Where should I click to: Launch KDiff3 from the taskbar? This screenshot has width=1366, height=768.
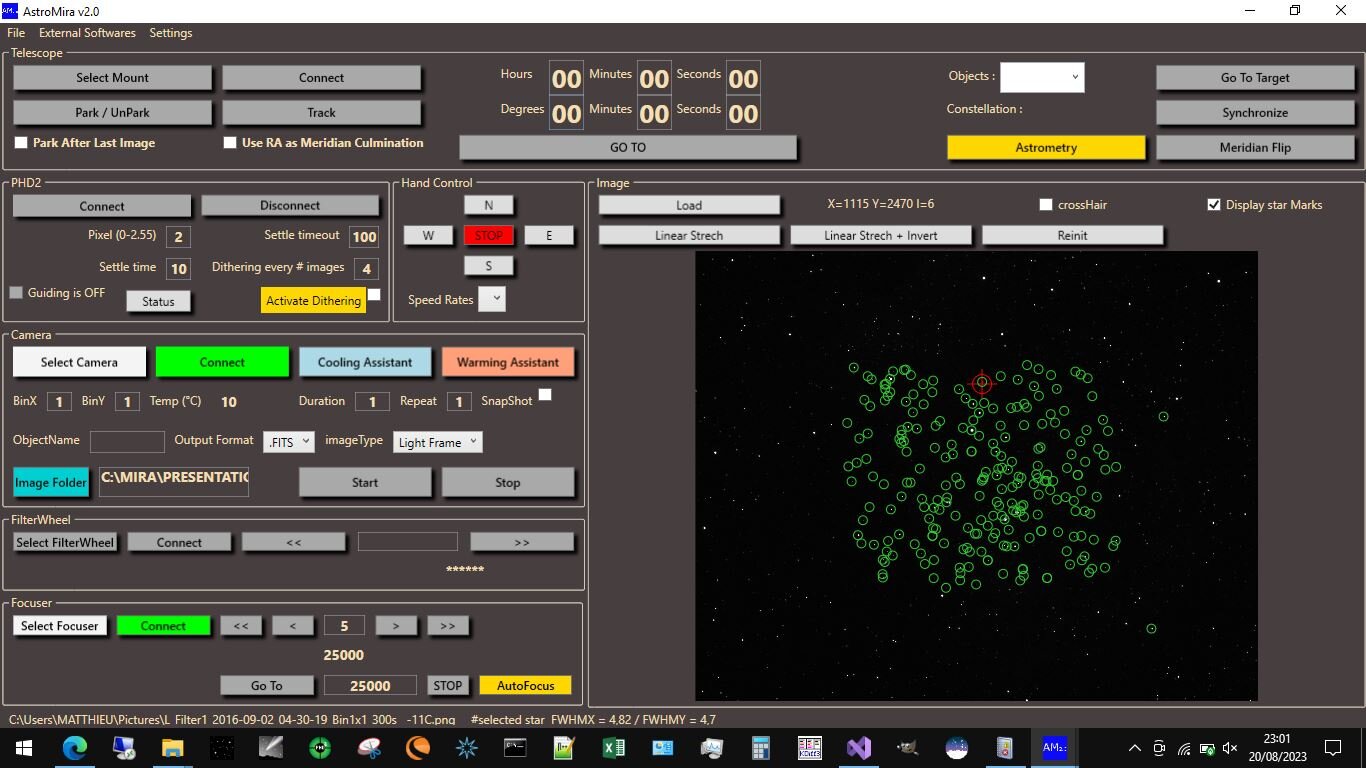coord(810,747)
